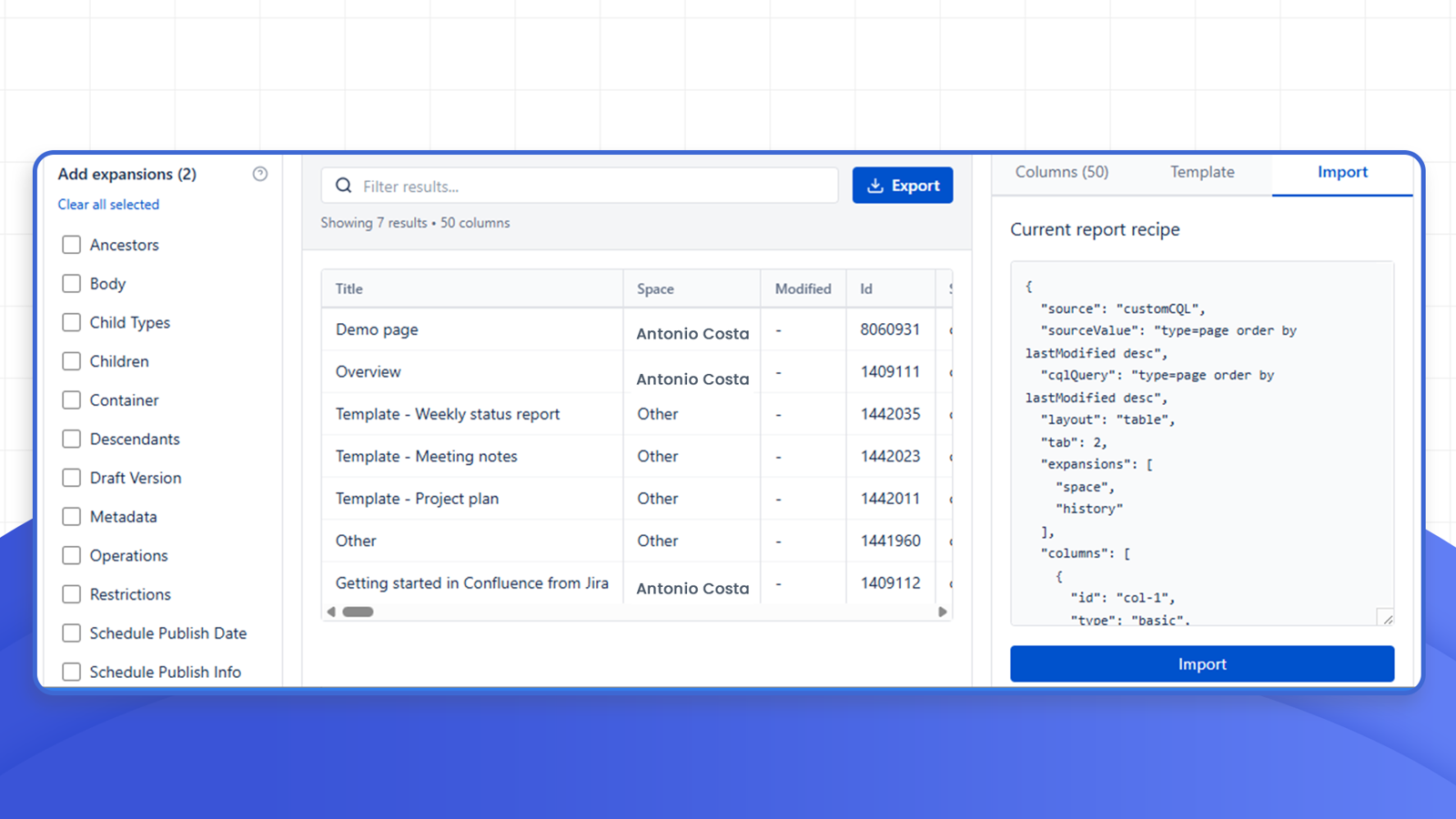This screenshot has height=819, width=1456.
Task: Click the resize grip on the recipe textarea
Action: pyautogui.click(x=1386, y=619)
